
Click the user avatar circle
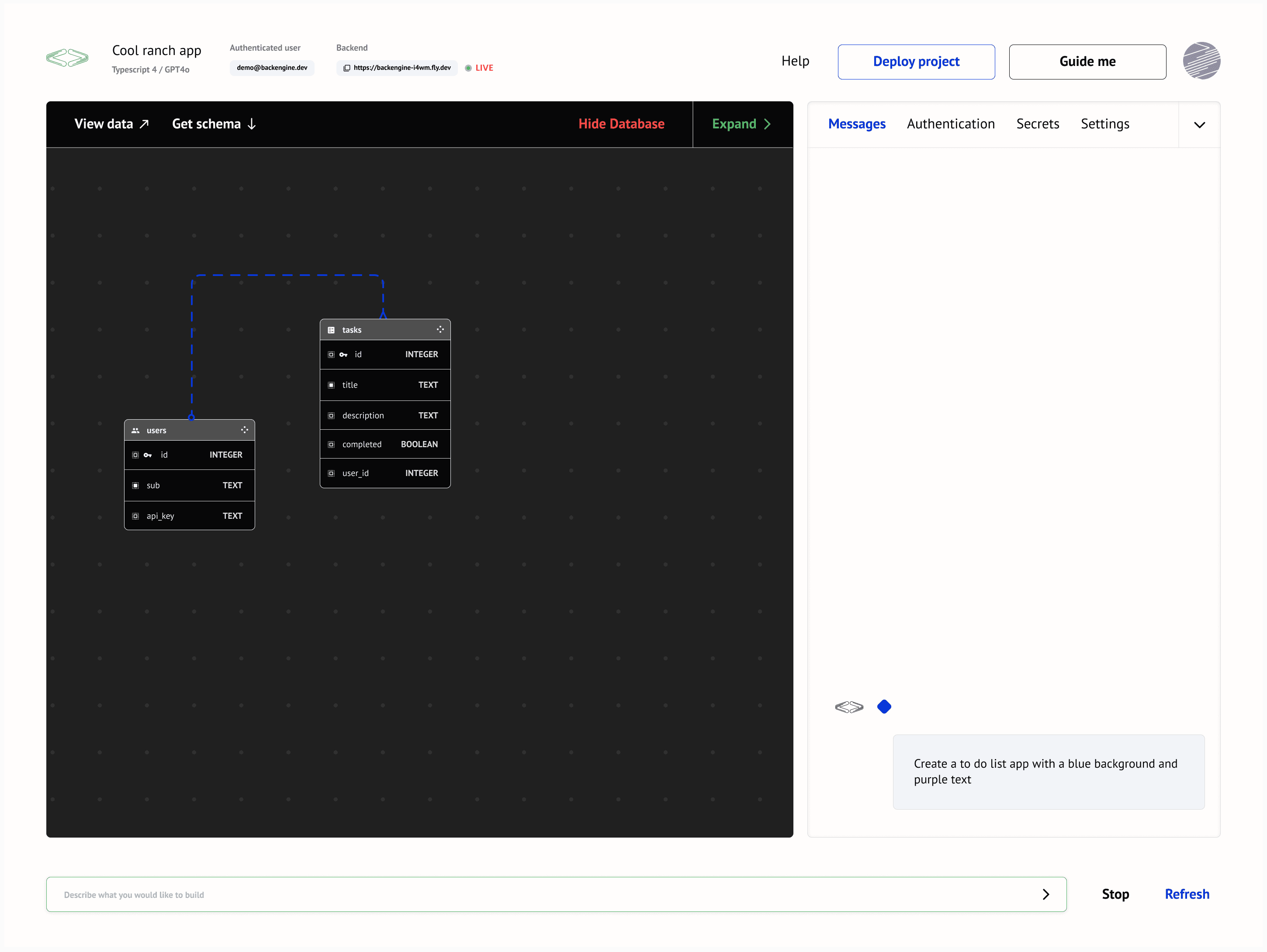coord(1201,61)
